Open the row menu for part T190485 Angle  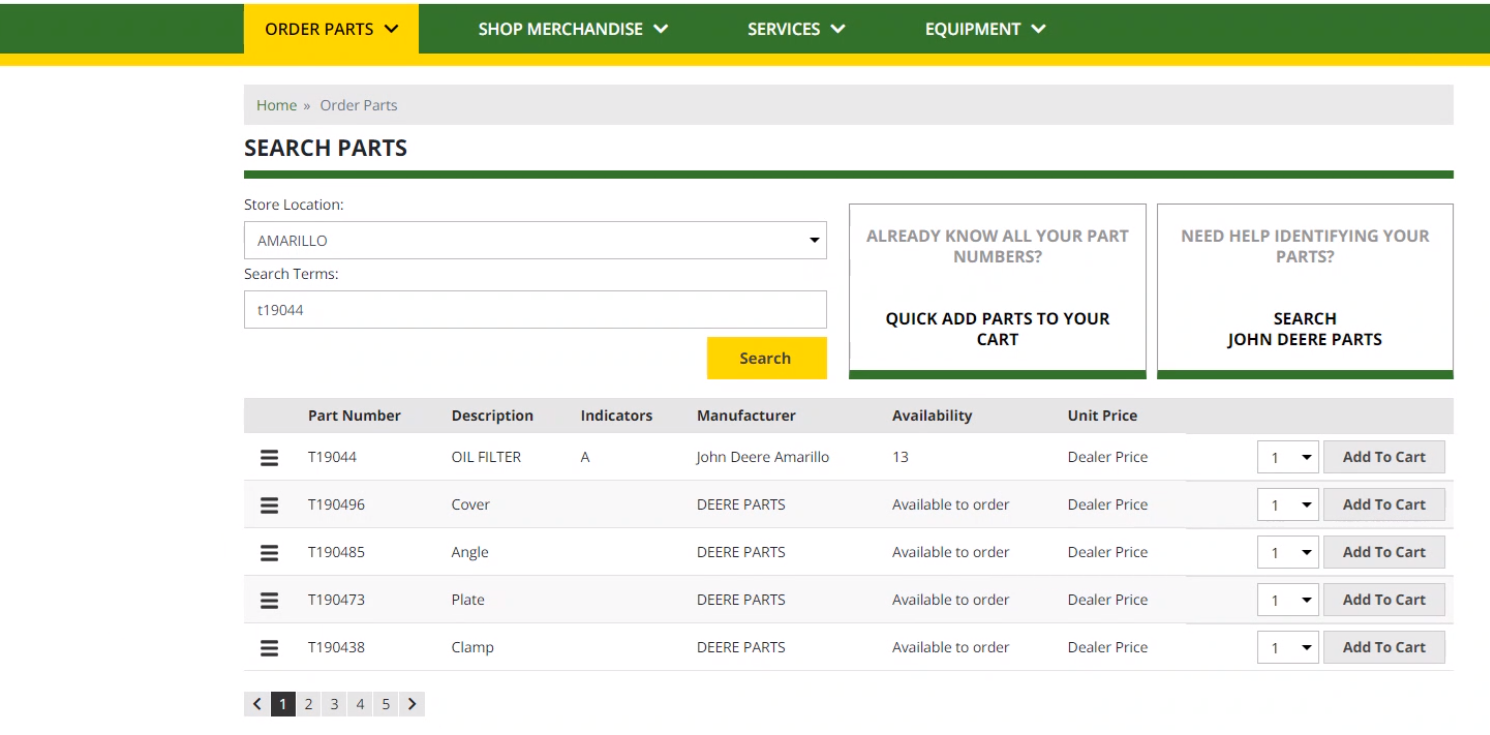click(272, 551)
